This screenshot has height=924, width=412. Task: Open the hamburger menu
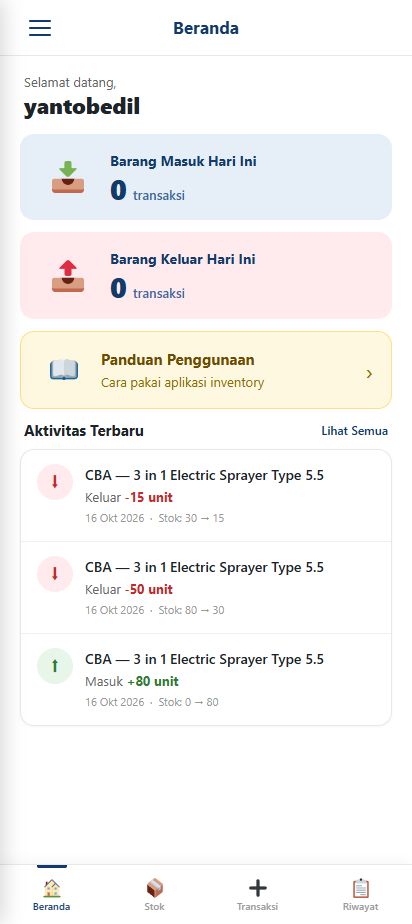click(x=40, y=28)
